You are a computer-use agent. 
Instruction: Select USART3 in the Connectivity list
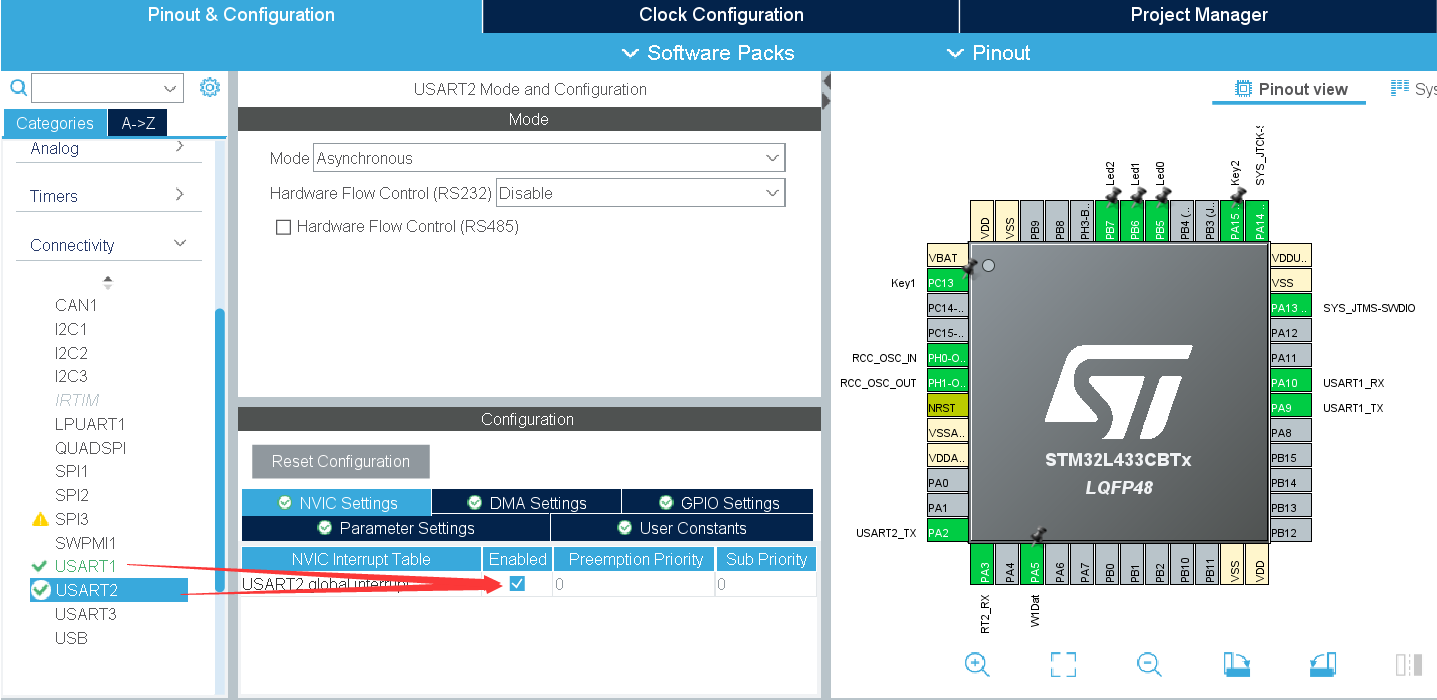click(86, 614)
